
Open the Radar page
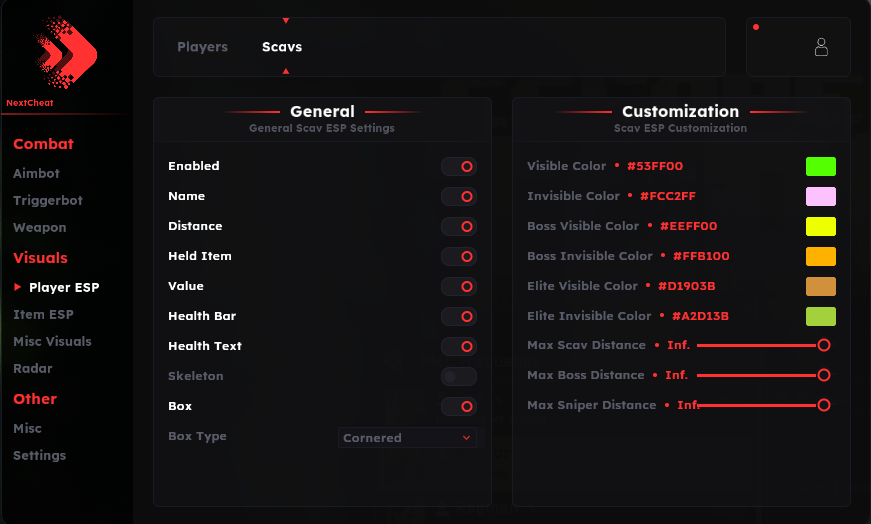[33, 368]
